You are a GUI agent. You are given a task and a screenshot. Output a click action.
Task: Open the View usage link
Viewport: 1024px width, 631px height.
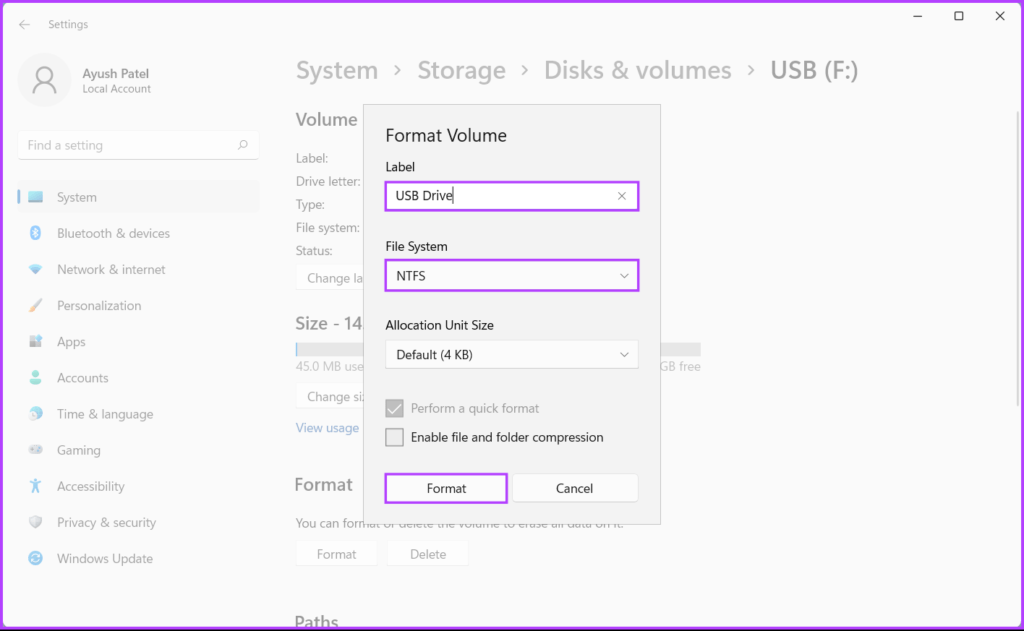pyautogui.click(x=327, y=427)
